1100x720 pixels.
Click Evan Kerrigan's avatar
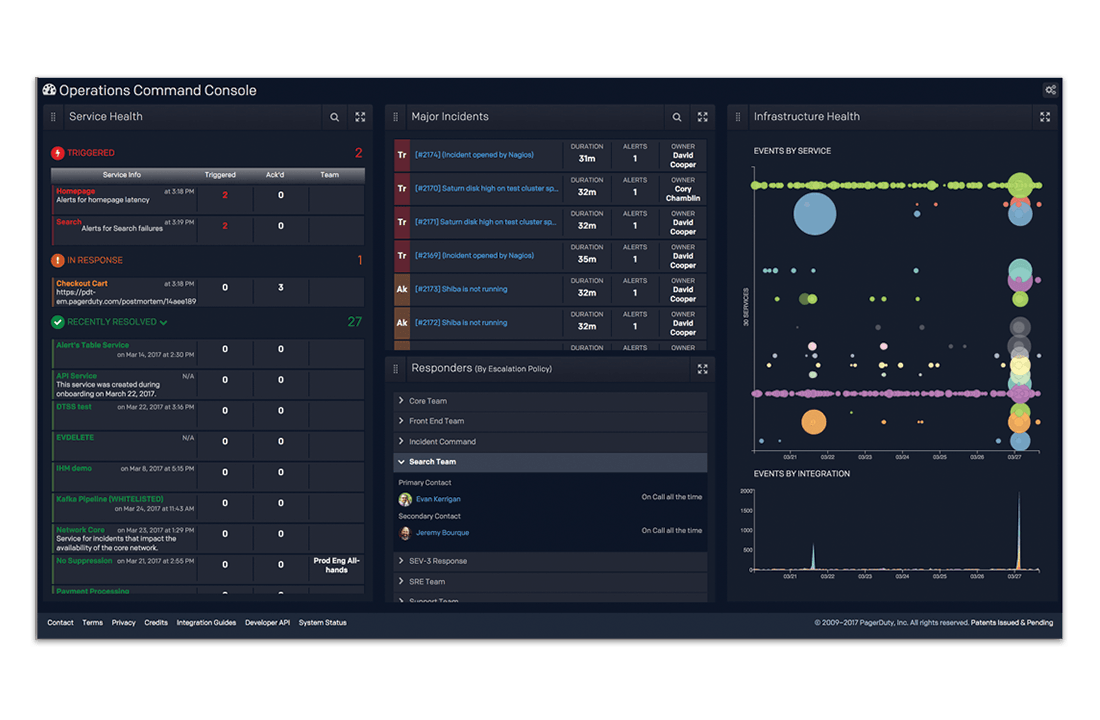tap(405, 500)
